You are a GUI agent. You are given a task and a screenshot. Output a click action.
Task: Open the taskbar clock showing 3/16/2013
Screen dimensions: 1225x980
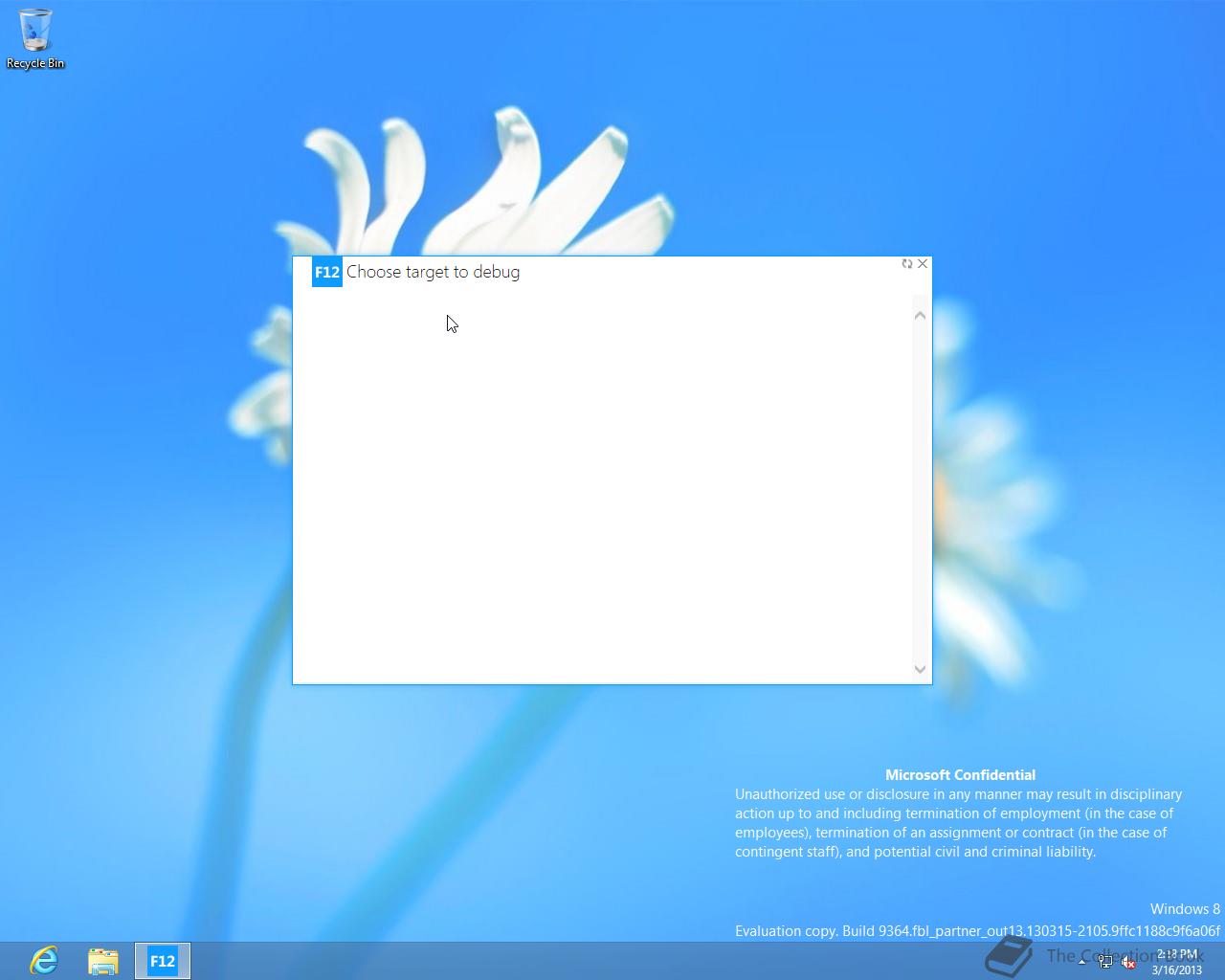pyautogui.click(x=1176, y=962)
